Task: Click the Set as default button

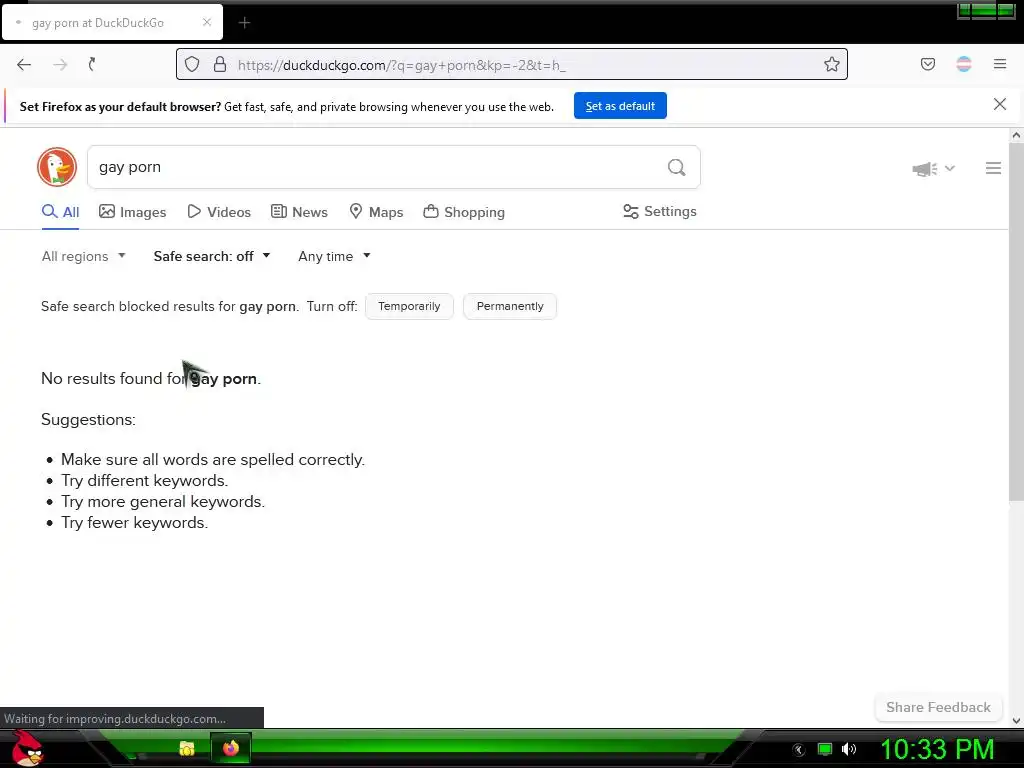Action: click(620, 106)
